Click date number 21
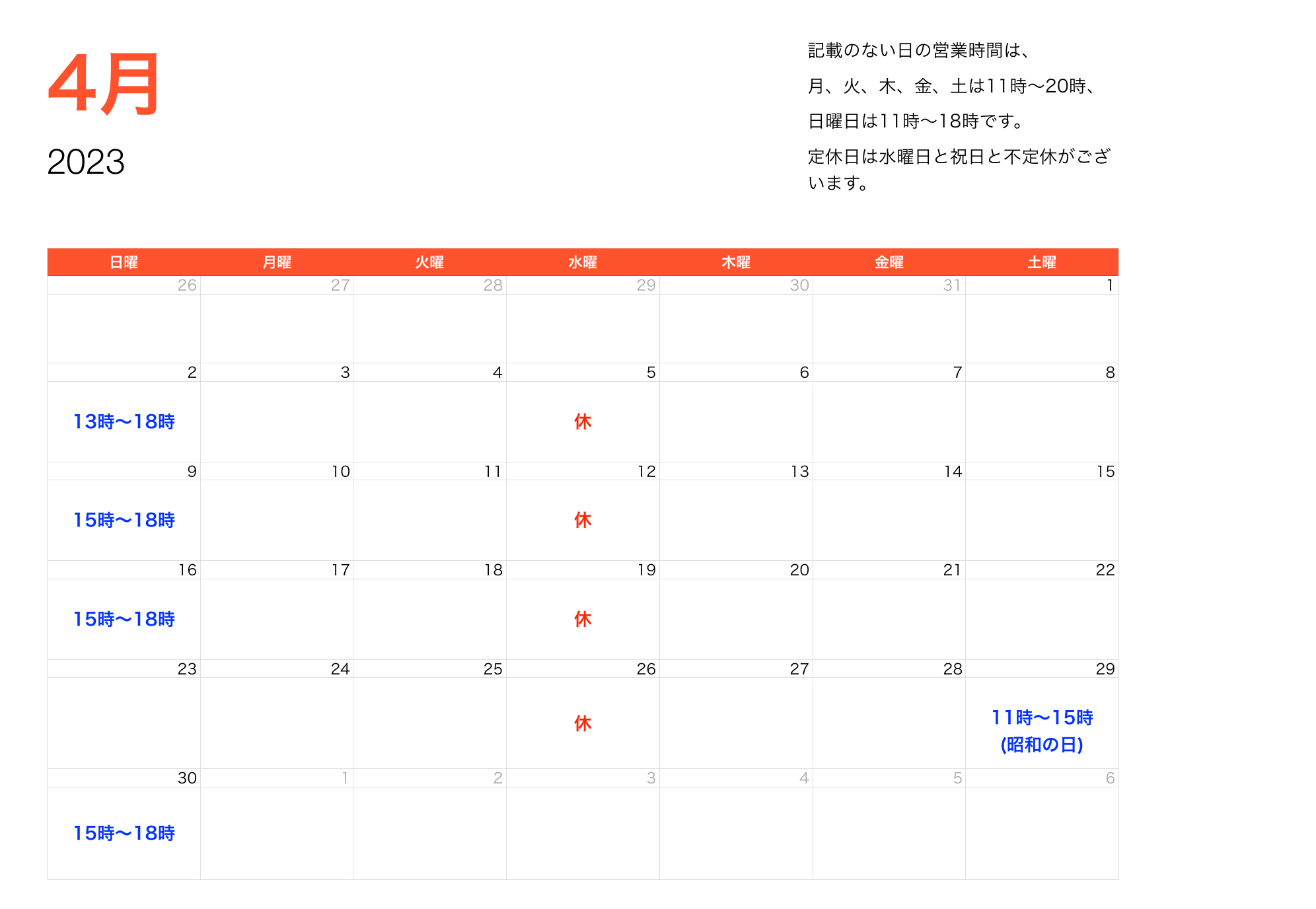The height and width of the screenshot is (909, 1316). (953, 570)
